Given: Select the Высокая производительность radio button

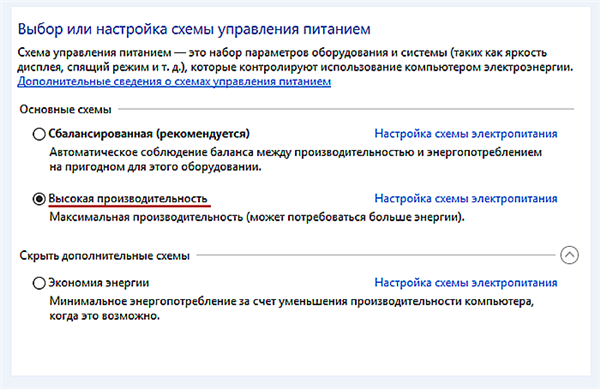Looking at the screenshot, I should (39, 199).
